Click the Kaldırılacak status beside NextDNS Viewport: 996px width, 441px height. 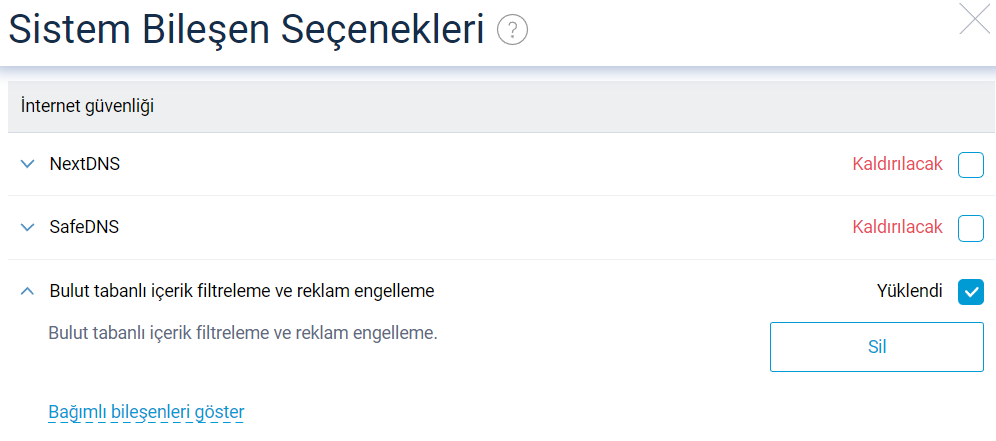click(897, 164)
